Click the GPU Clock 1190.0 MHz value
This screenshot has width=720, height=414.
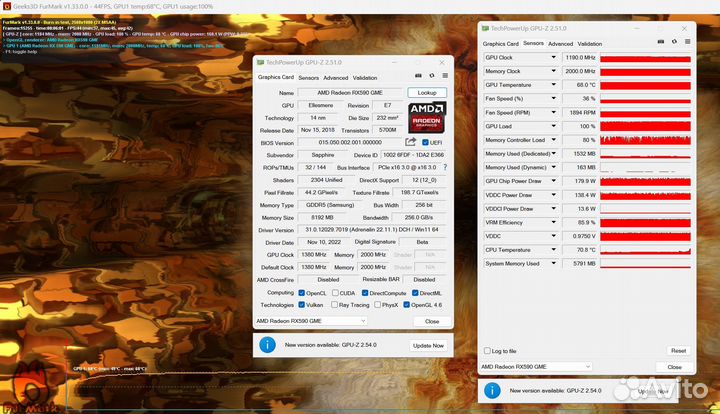click(x=580, y=57)
